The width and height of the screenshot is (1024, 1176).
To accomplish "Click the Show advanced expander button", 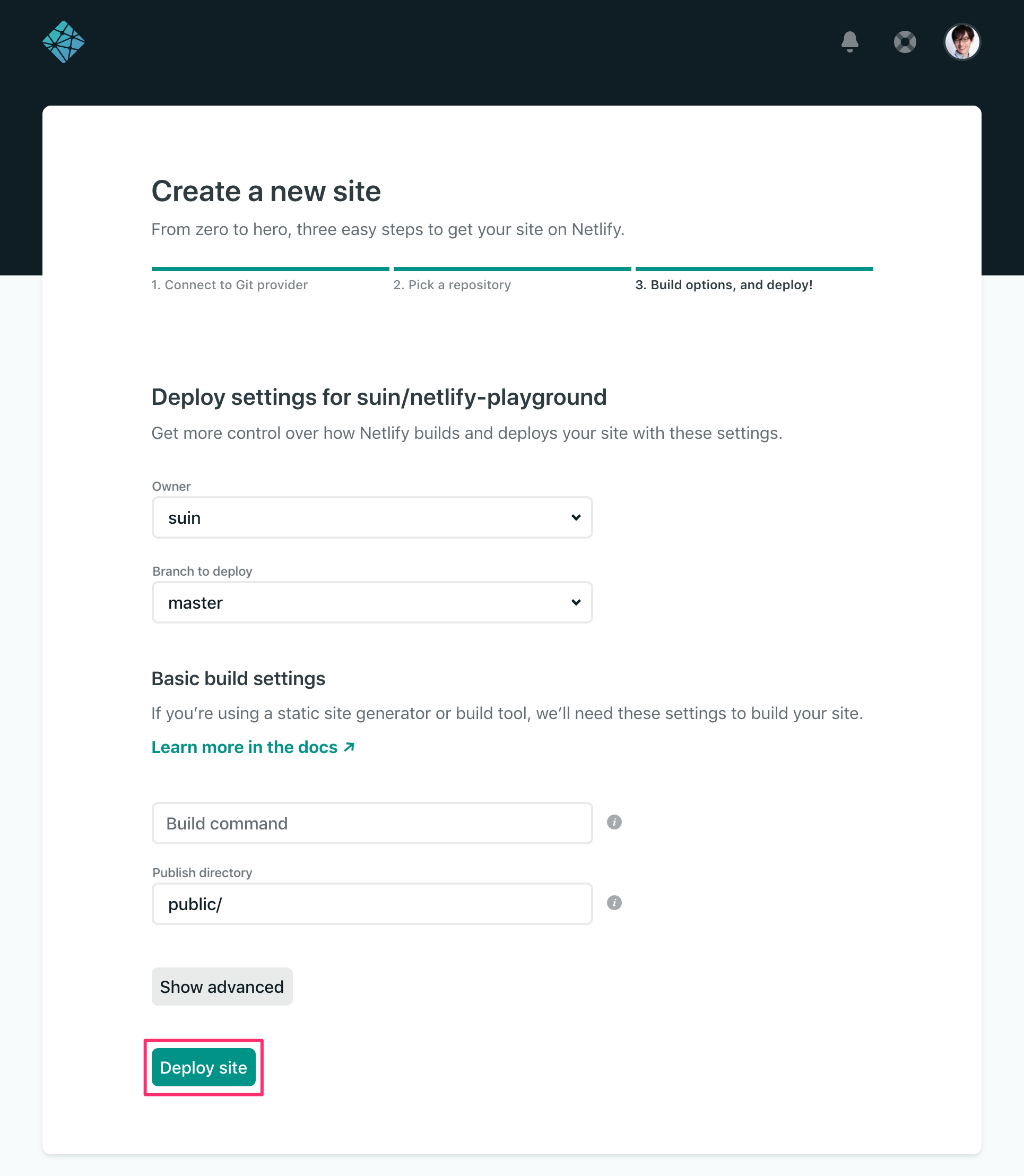I will pos(221,986).
